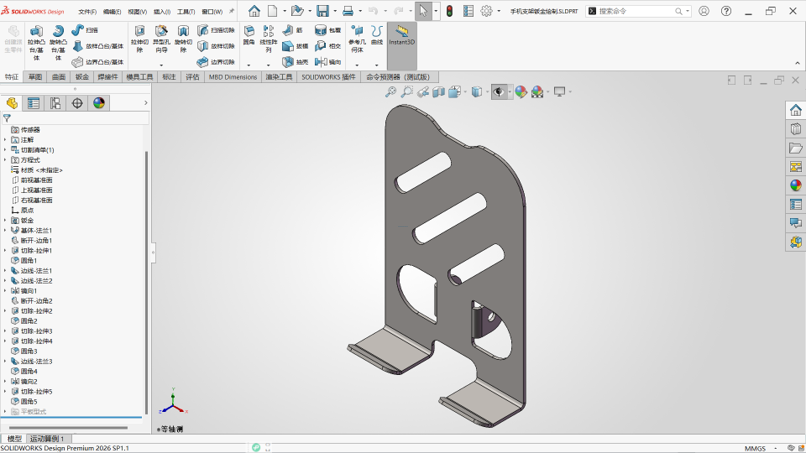Open the 异型孔向导 hole wizard
Viewport: 806px width, 453px height.
pos(161,39)
